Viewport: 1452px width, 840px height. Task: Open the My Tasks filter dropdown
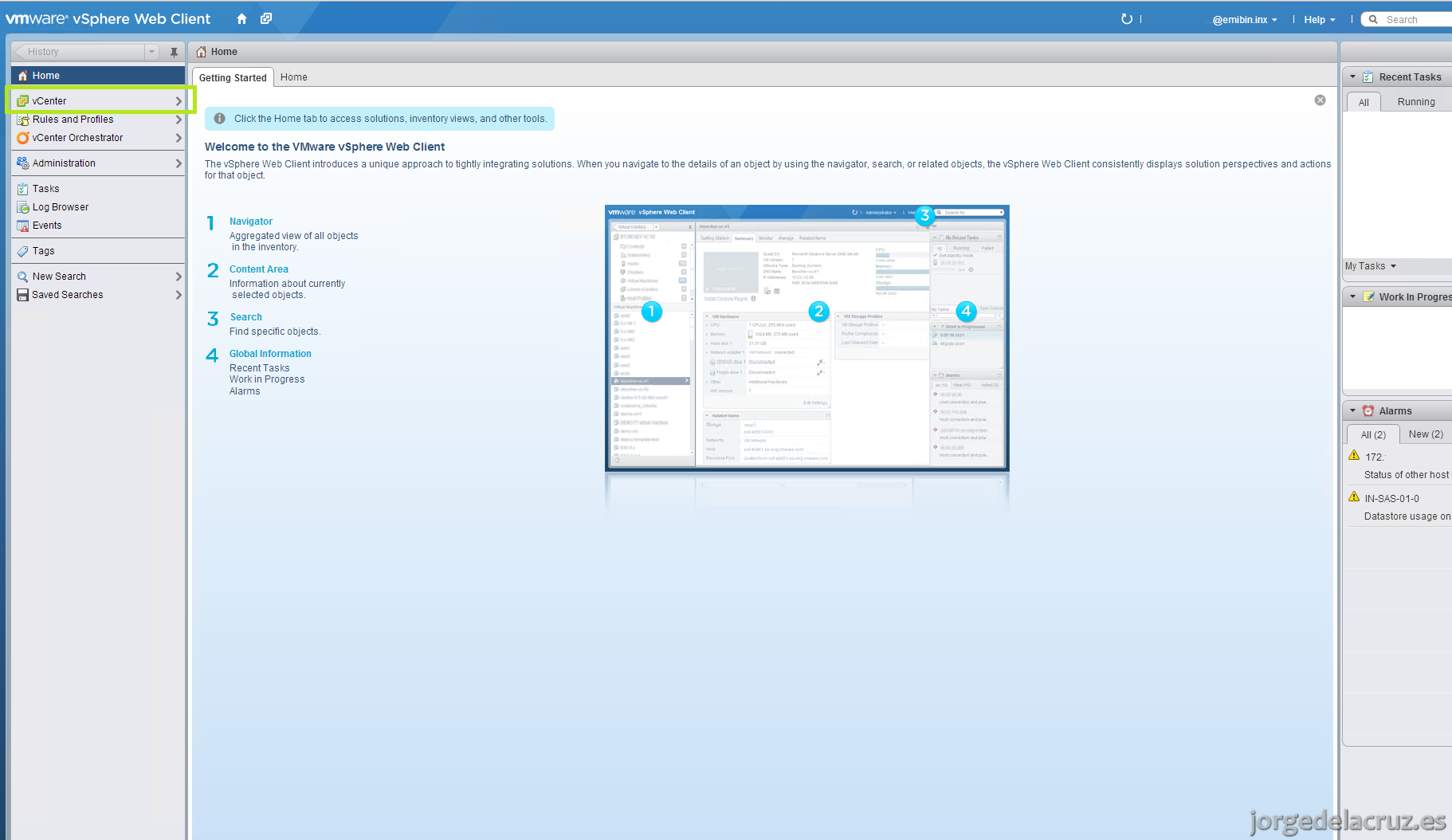[x=1371, y=266]
